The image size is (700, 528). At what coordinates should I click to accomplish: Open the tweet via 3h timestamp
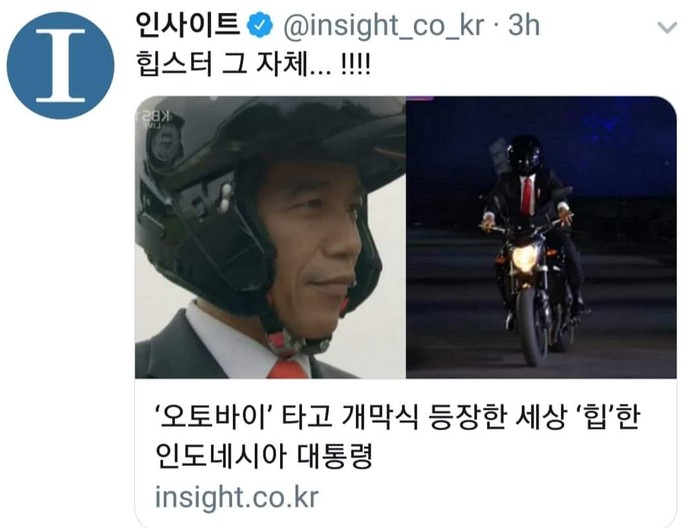[x=524, y=25]
